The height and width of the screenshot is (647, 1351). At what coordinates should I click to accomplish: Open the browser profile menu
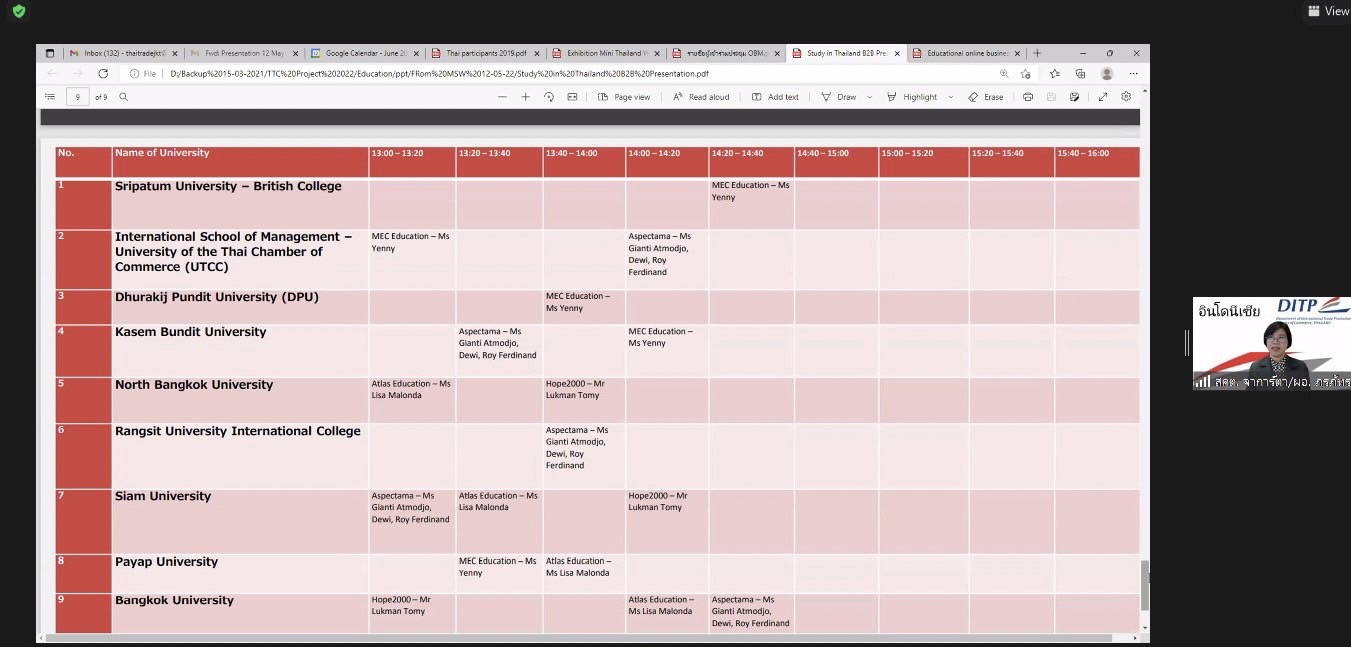point(1107,74)
